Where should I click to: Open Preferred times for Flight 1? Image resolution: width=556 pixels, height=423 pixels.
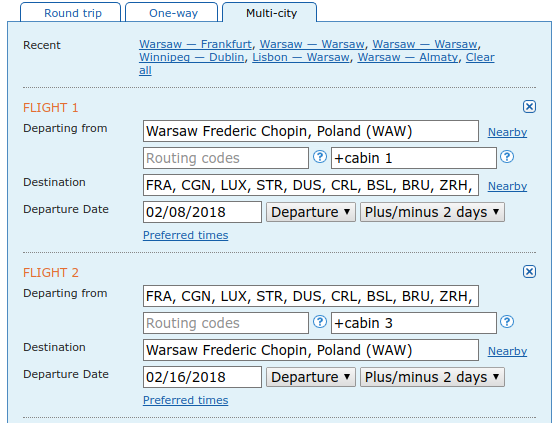[185, 235]
